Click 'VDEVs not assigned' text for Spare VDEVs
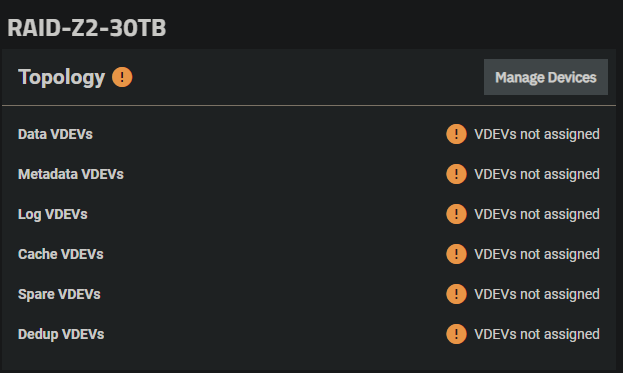 (537, 294)
